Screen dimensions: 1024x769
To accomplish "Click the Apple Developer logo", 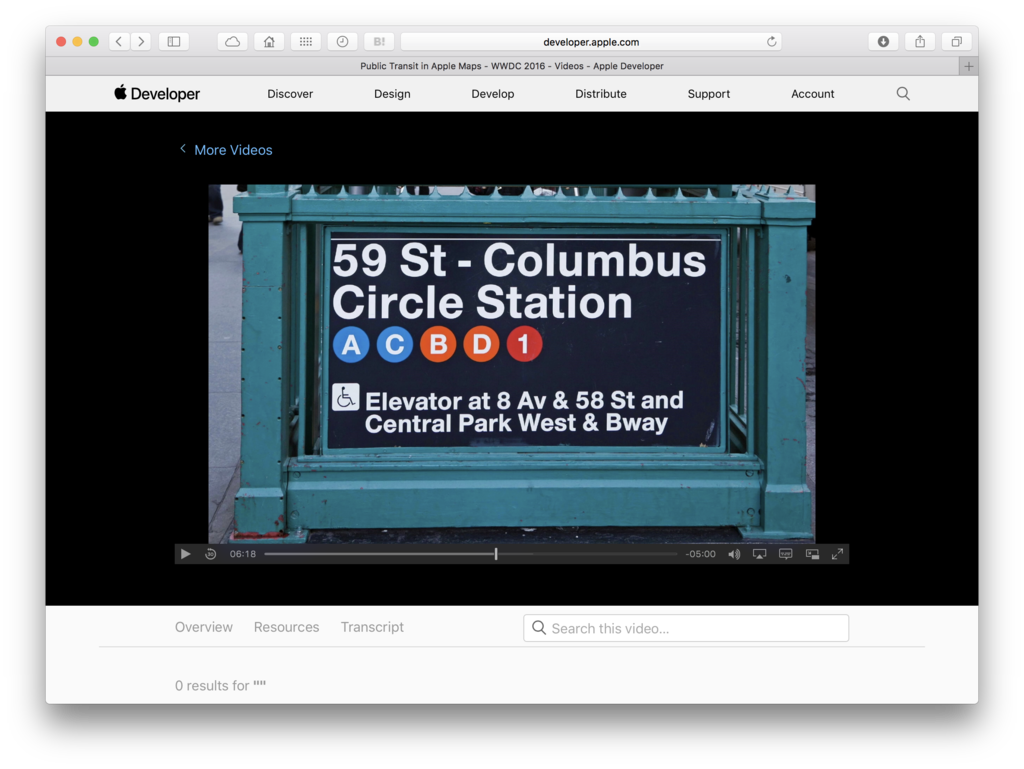I will point(157,93).
